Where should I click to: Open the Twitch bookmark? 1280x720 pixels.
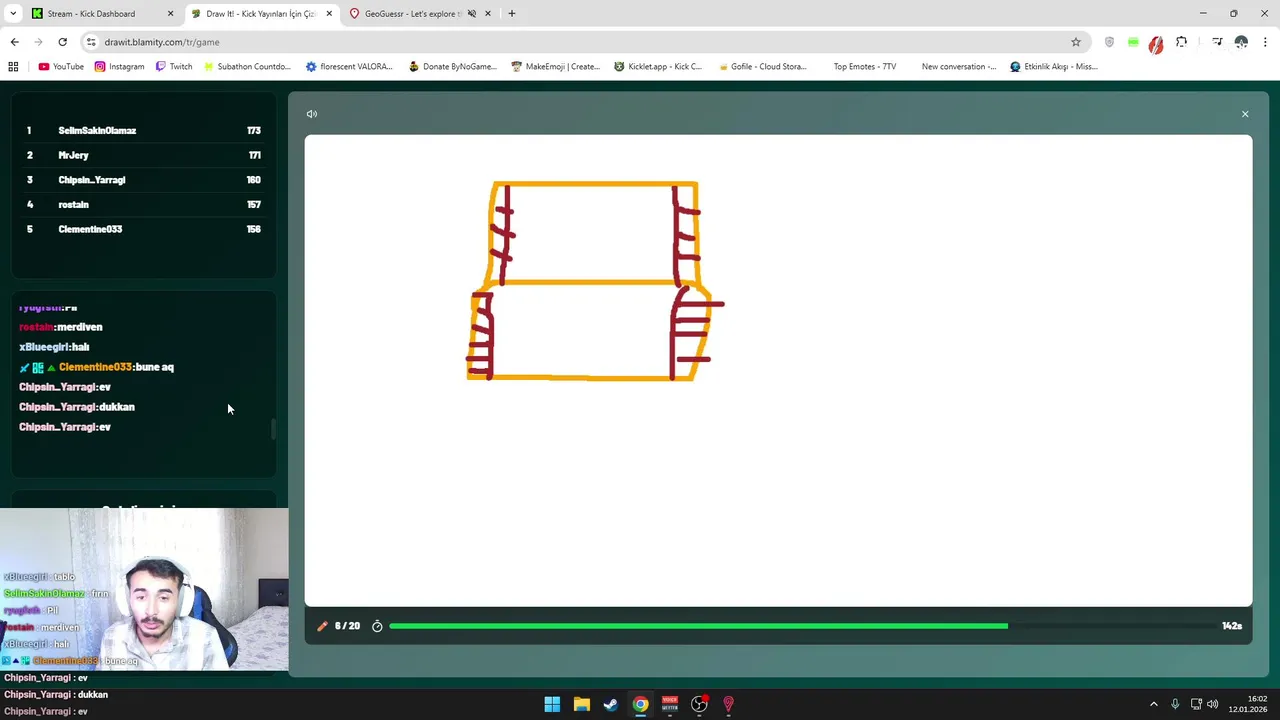[x=174, y=67]
